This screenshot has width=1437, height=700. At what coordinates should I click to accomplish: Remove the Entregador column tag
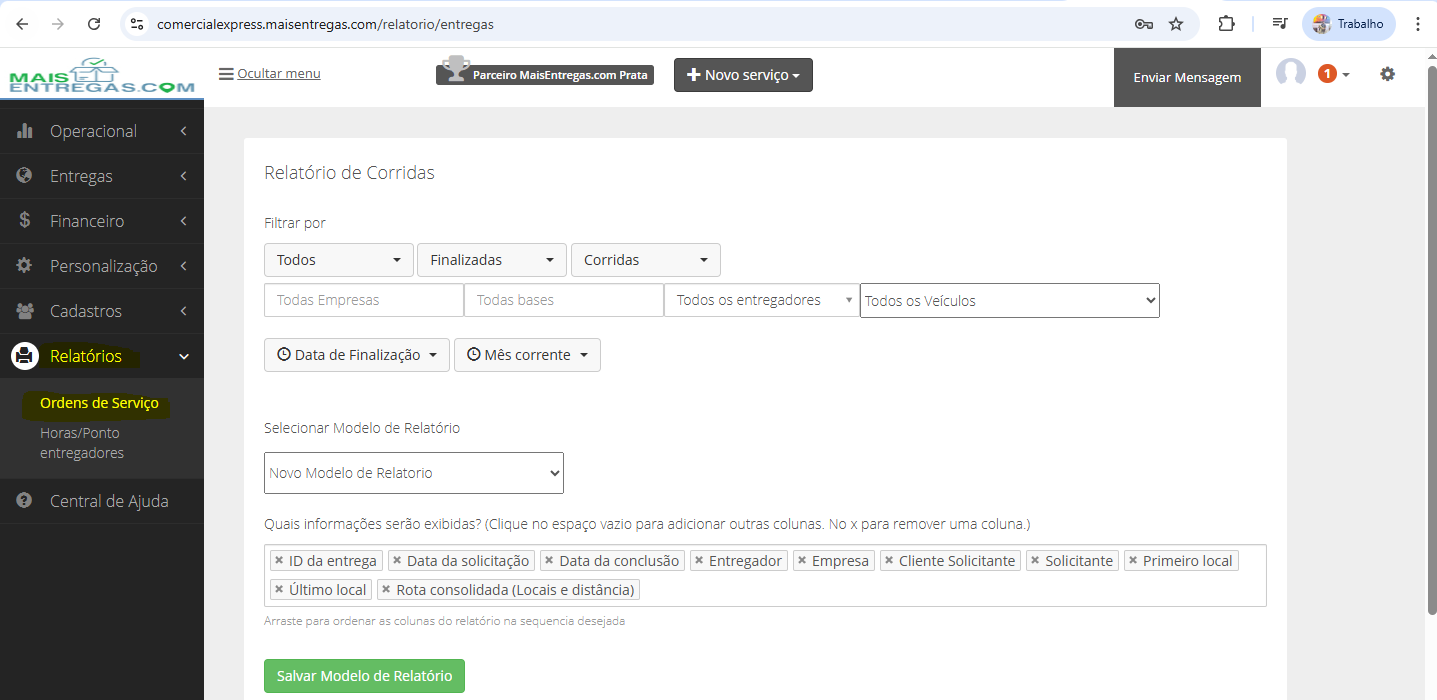point(699,561)
